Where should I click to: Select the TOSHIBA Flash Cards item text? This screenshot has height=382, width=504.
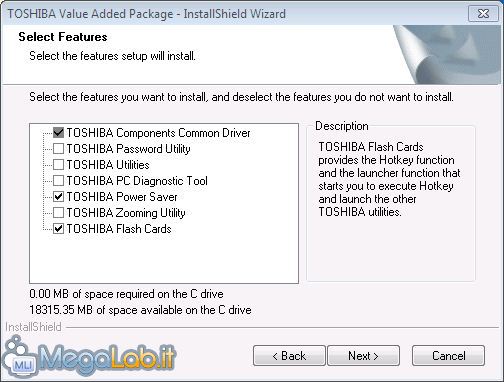pos(119,229)
